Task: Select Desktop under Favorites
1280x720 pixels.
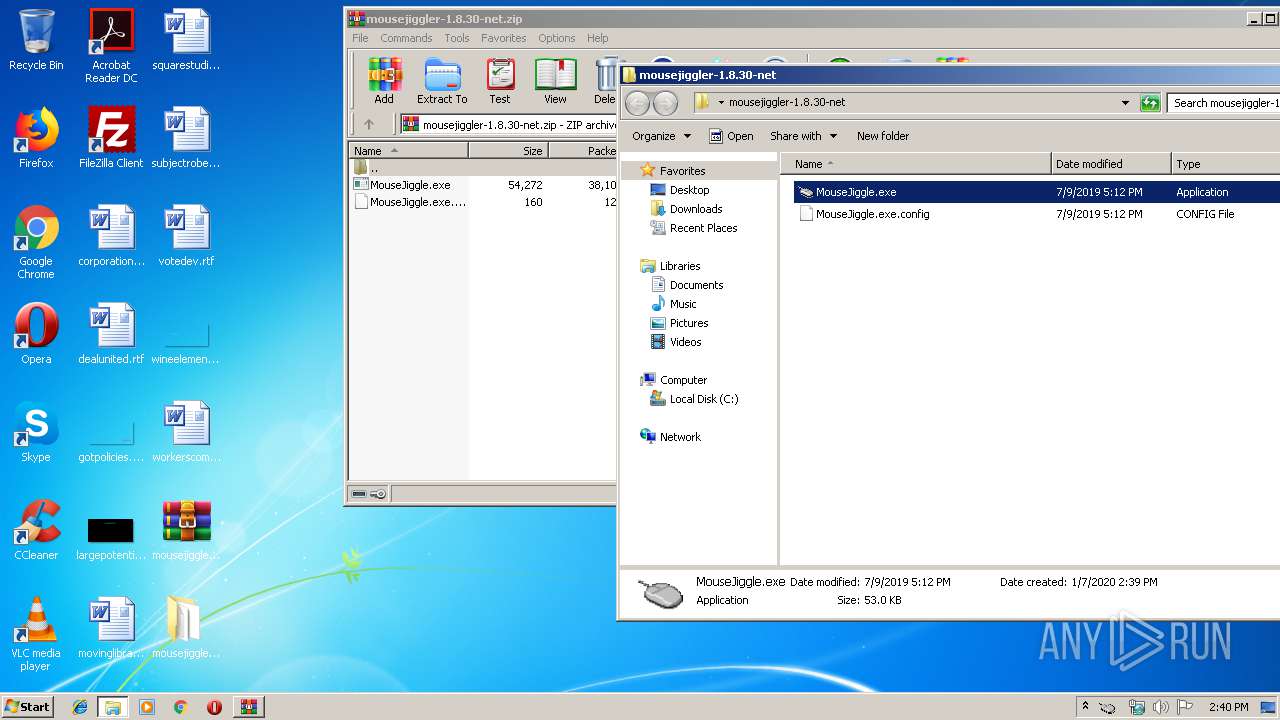Action: tap(689, 190)
